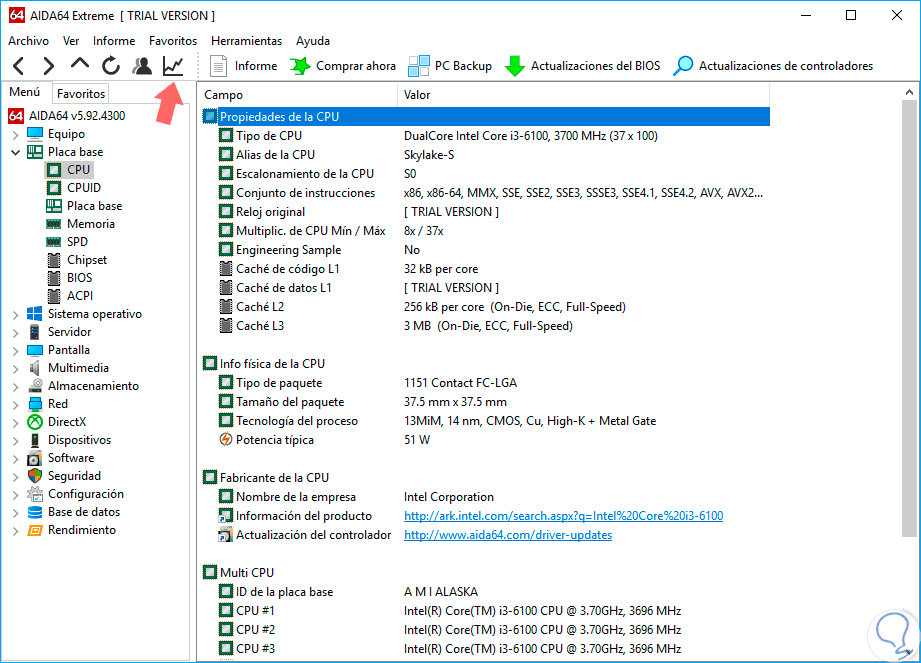Refresh the current page

click(110, 66)
